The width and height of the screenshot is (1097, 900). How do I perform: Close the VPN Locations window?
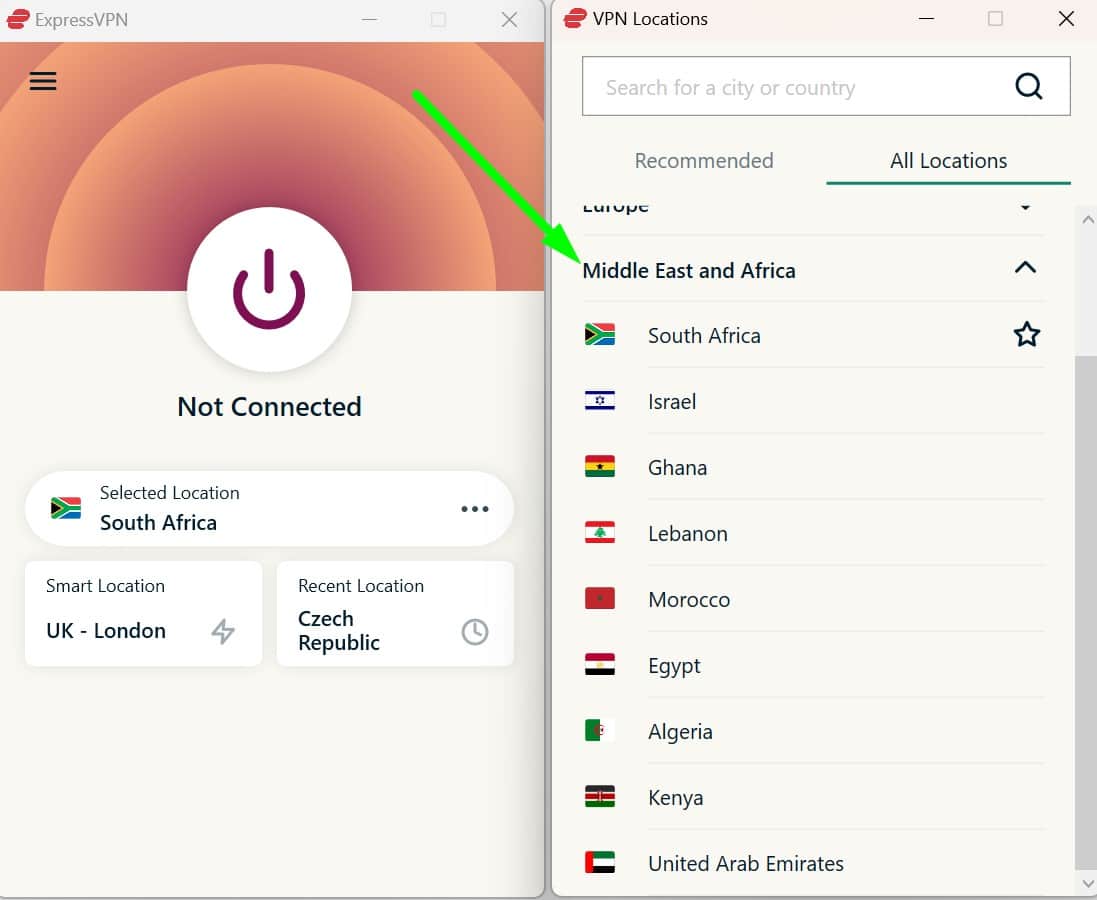coord(1066,19)
